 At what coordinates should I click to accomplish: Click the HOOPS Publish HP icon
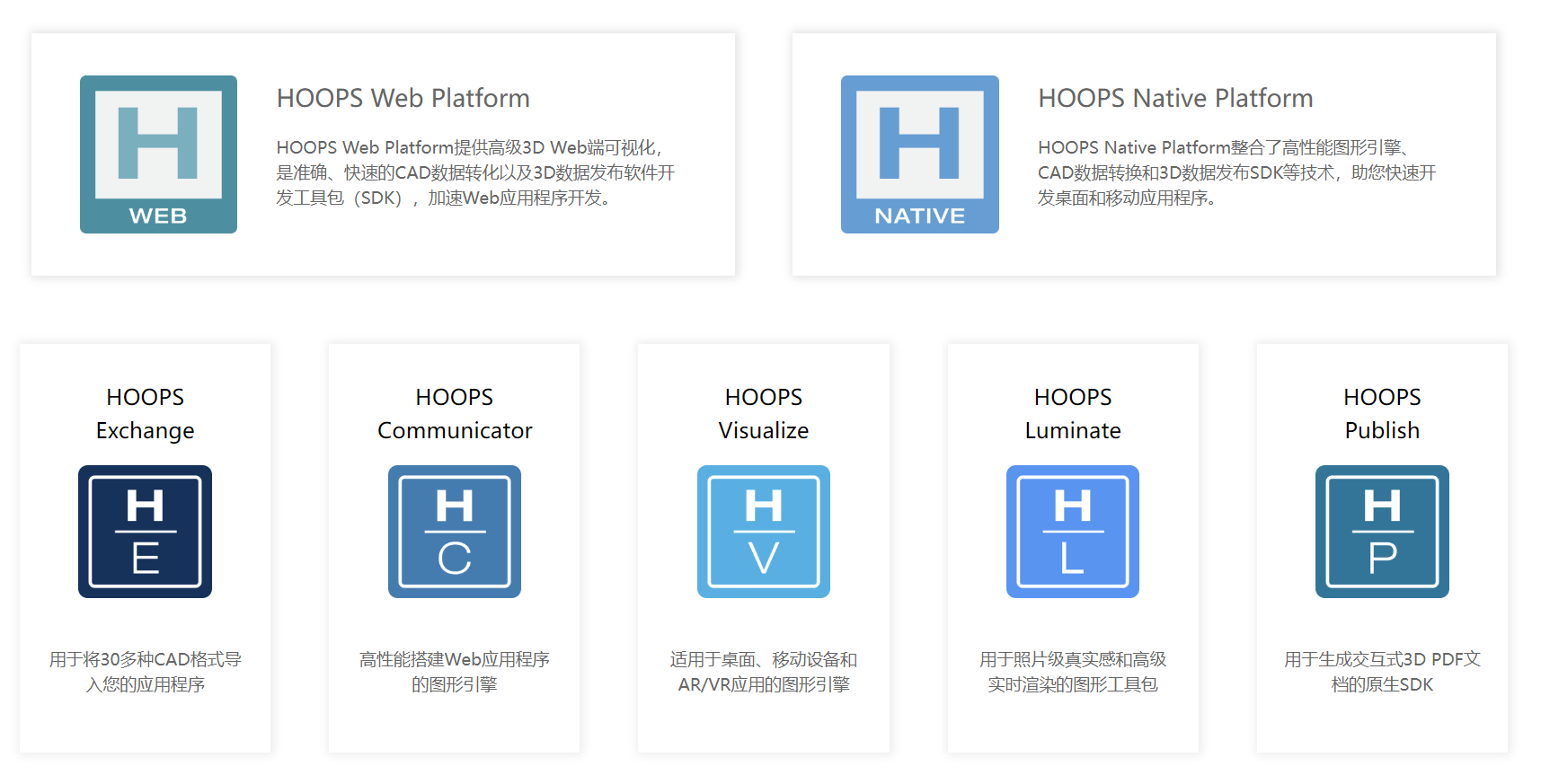tap(1382, 532)
